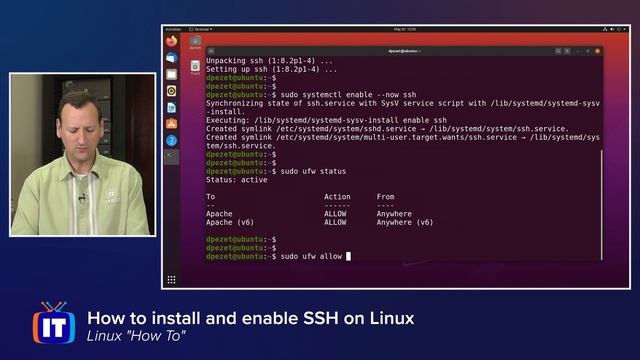Click the terminal search icon in the title bar
Image resolution: width=640 pixels, height=360 pixels.
[558, 51]
